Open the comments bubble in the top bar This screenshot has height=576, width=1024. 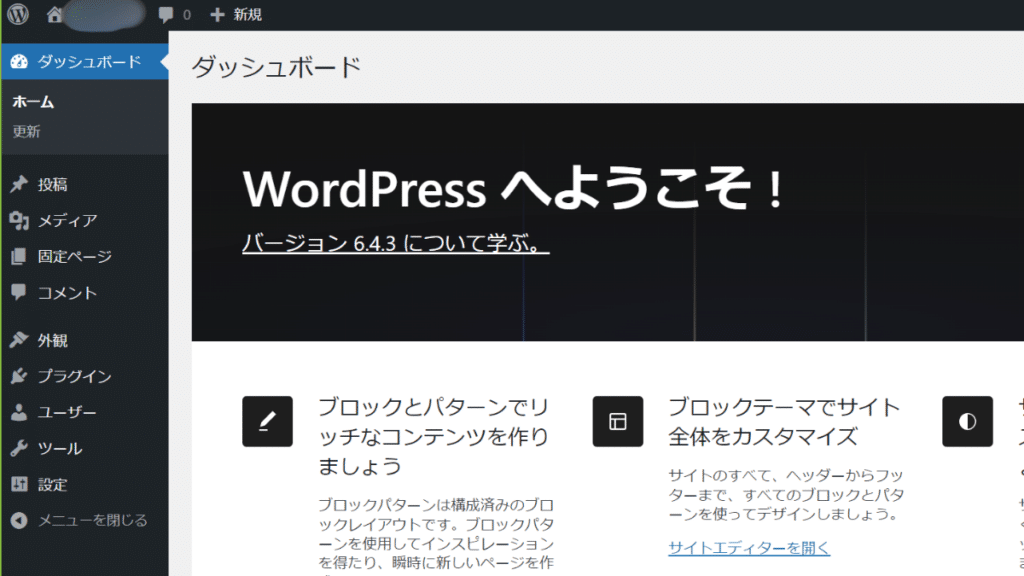(166, 14)
